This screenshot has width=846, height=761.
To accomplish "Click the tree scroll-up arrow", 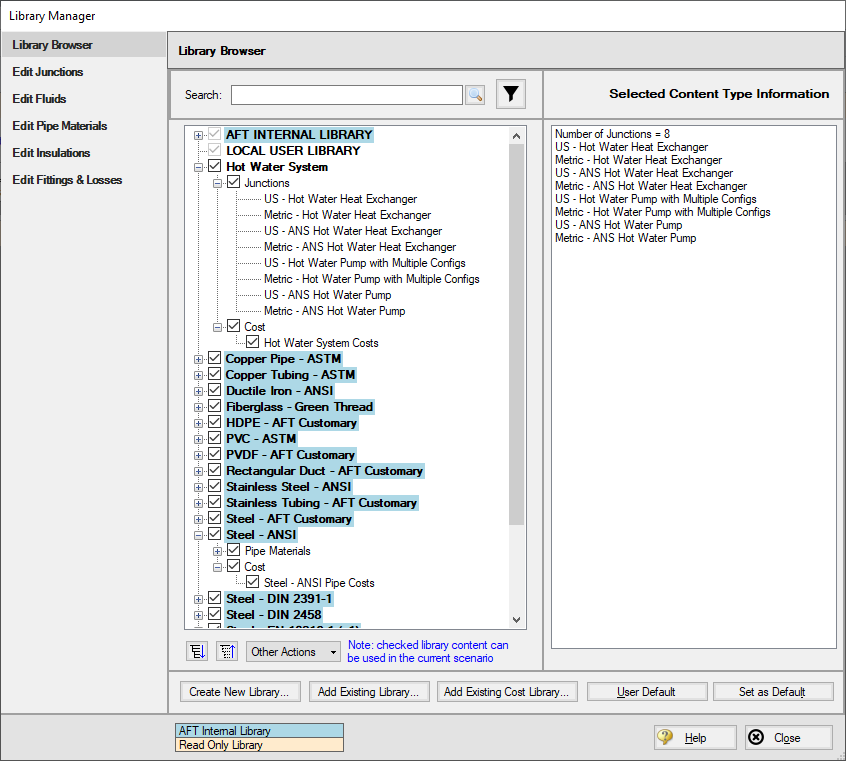I will pyautogui.click(x=516, y=136).
